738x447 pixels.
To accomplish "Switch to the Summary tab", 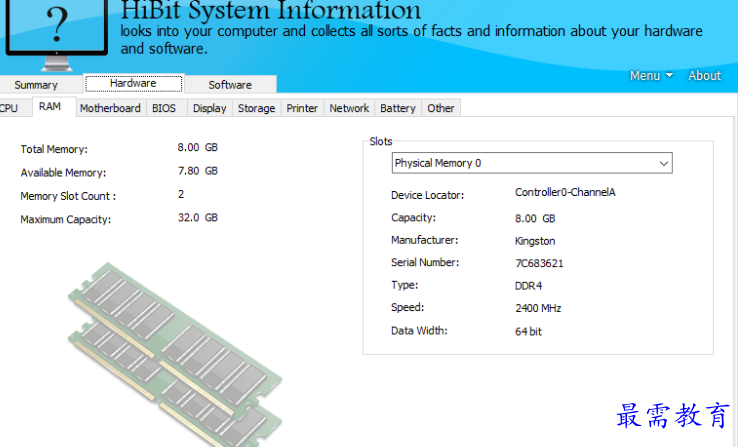I will pos(36,85).
